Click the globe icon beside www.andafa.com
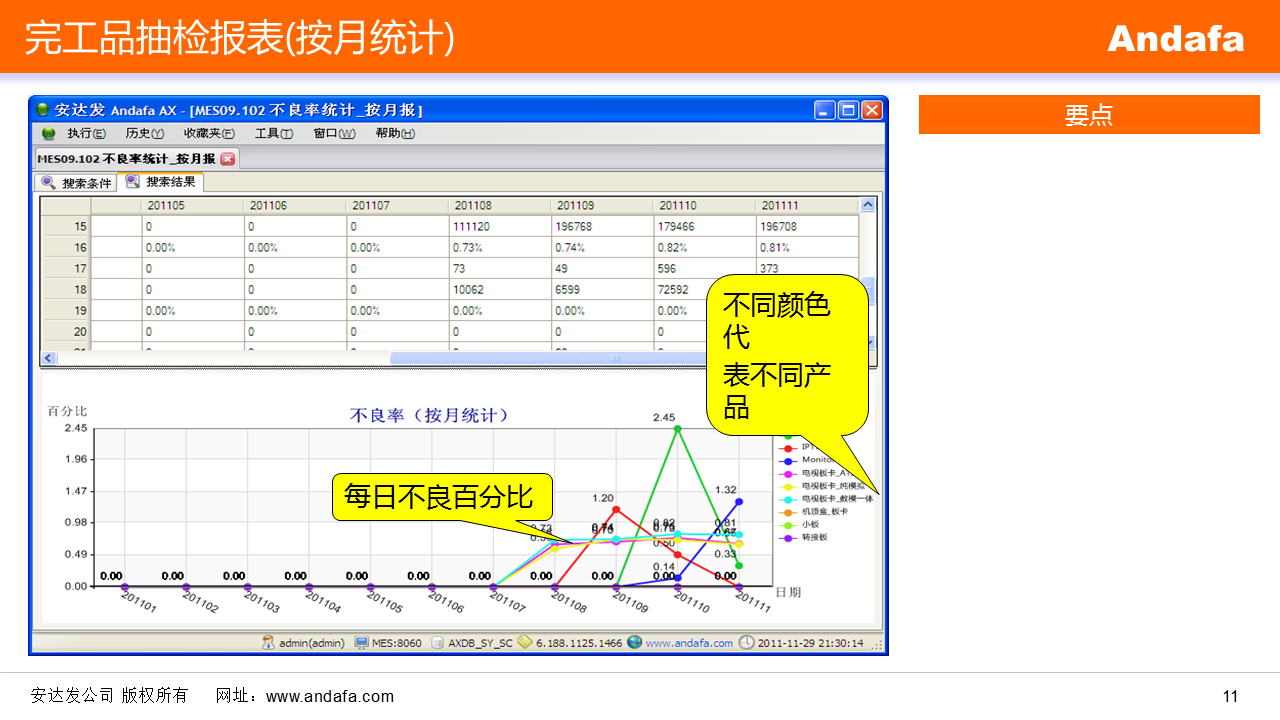Screen dimensions: 1280x720 [634, 643]
